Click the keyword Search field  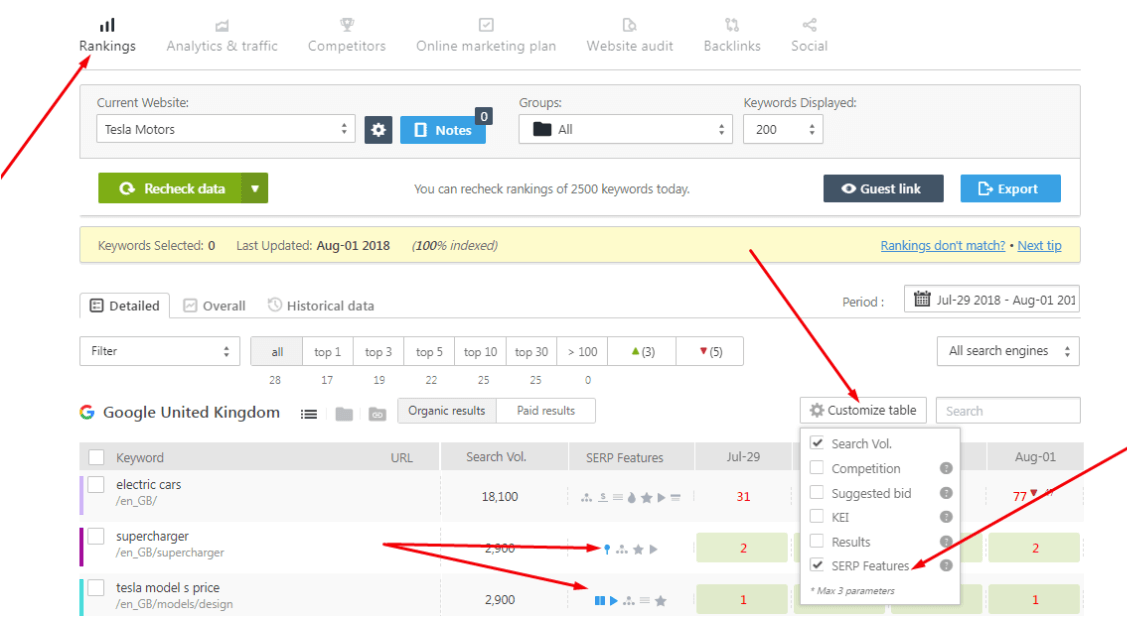(x=1008, y=411)
